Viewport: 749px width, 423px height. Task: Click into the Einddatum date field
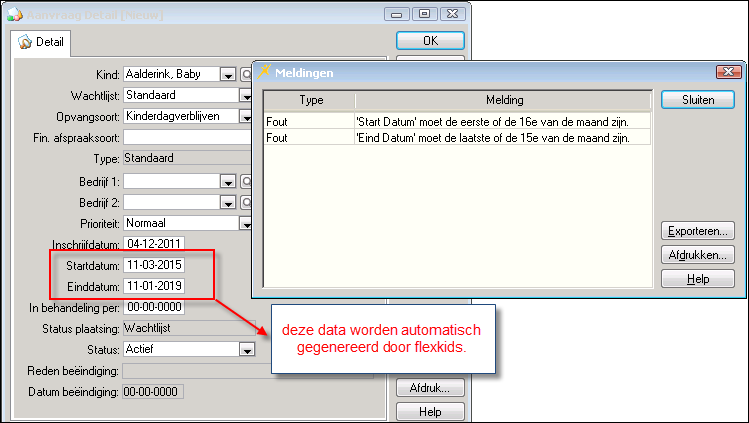(153, 287)
